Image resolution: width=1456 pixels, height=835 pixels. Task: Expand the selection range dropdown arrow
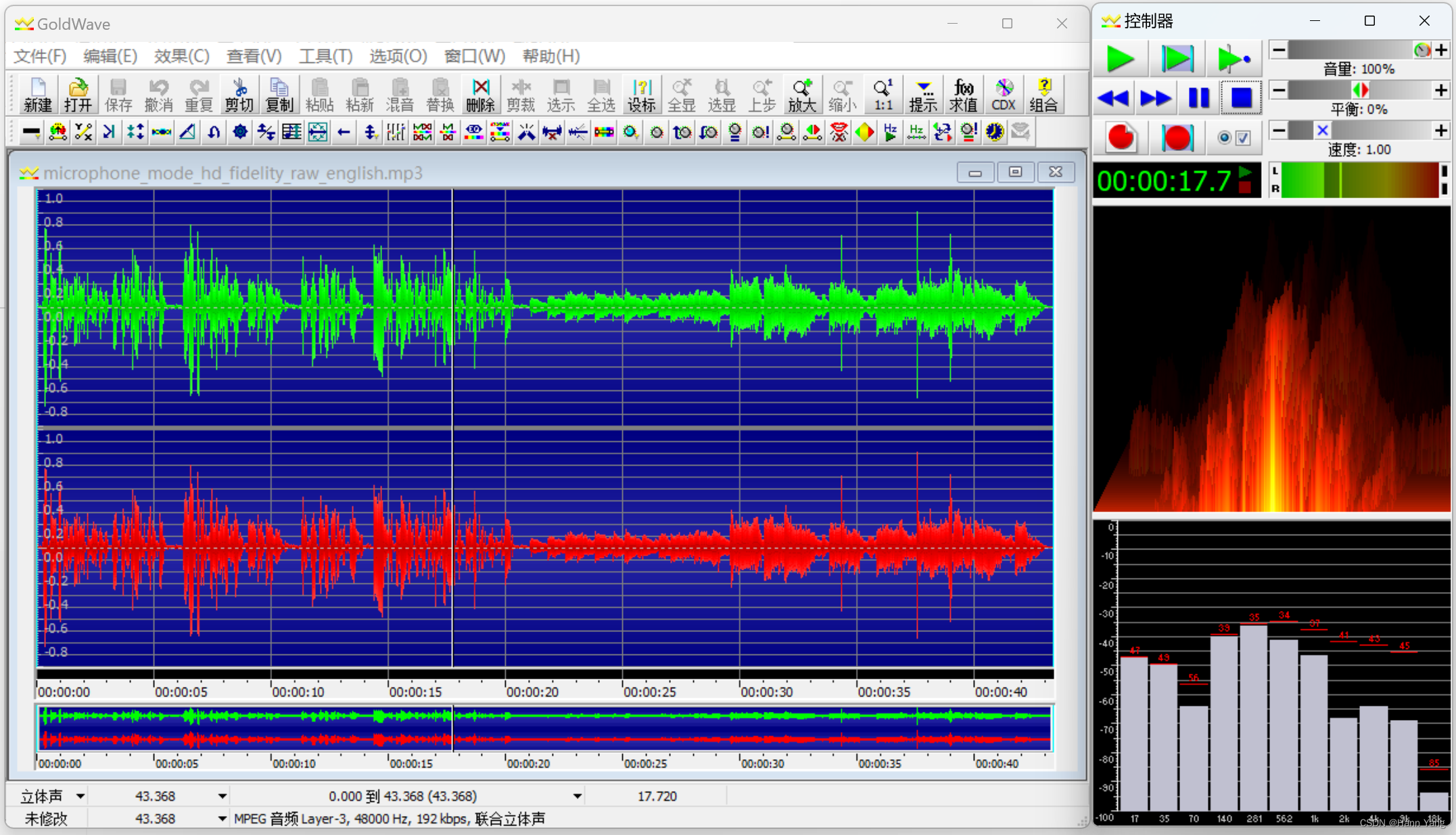[577, 796]
